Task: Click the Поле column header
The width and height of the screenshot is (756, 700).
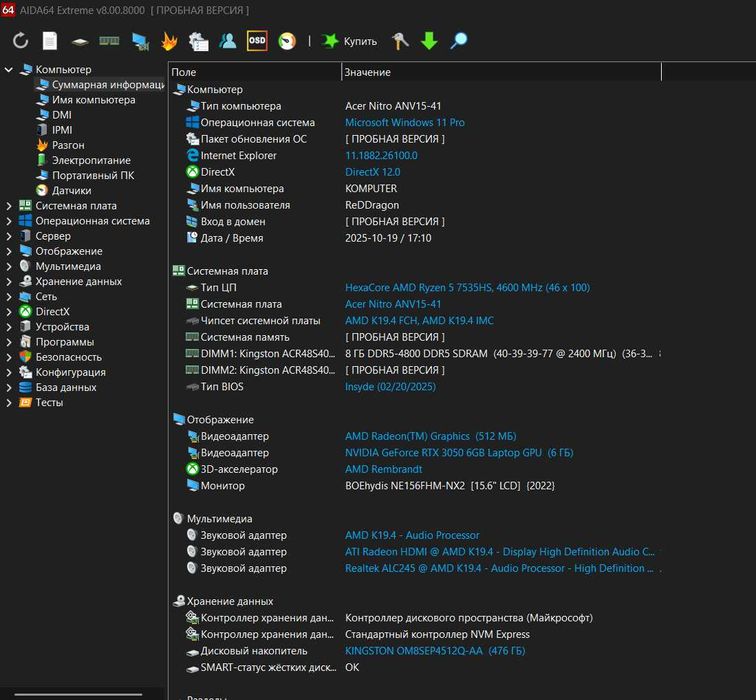Action: point(184,72)
